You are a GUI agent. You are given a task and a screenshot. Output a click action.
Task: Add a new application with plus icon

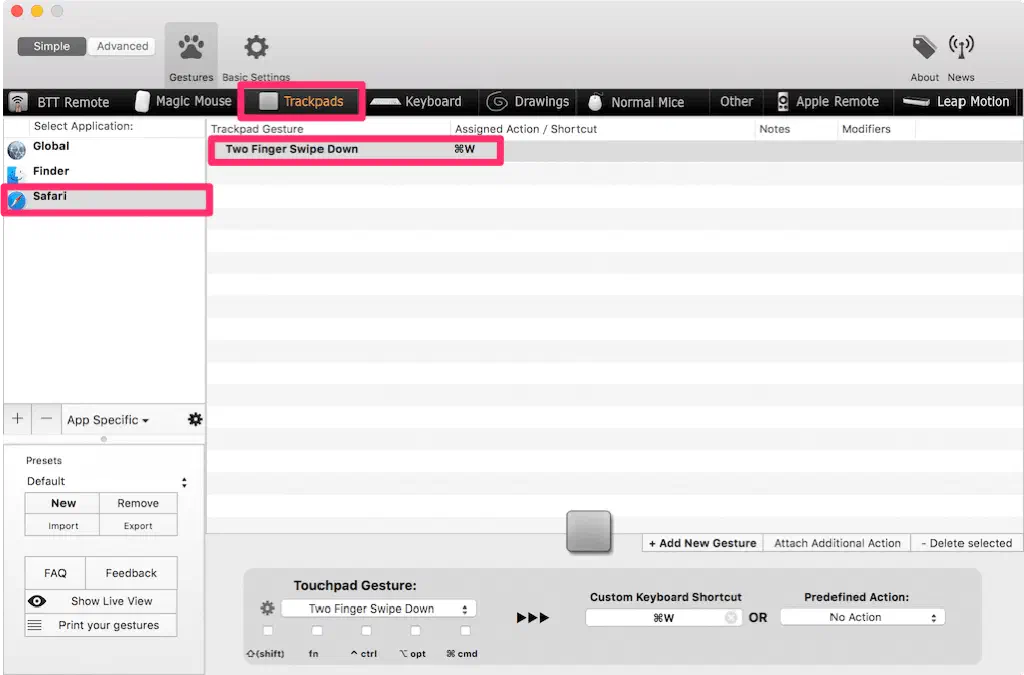[x=17, y=419]
